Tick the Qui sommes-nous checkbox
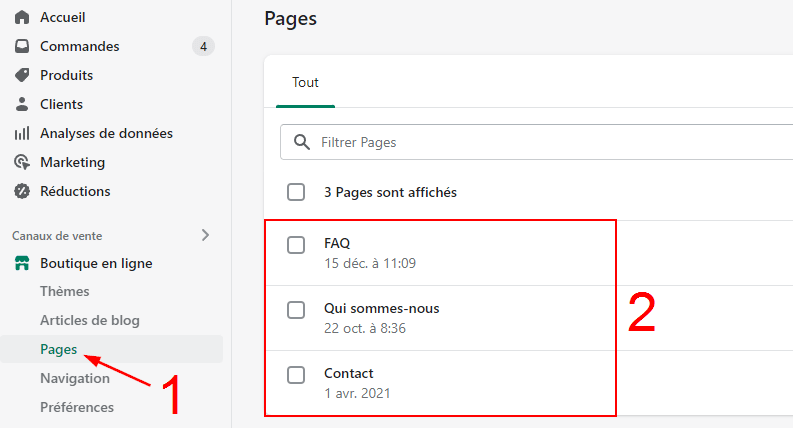The image size is (793, 428). (296, 310)
